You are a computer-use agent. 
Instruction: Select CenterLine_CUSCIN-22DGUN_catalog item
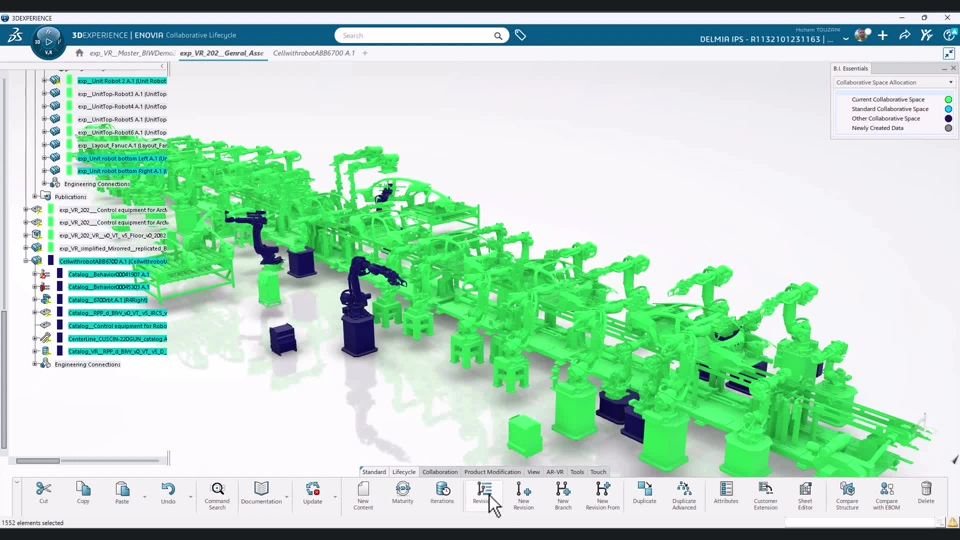(118, 339)
